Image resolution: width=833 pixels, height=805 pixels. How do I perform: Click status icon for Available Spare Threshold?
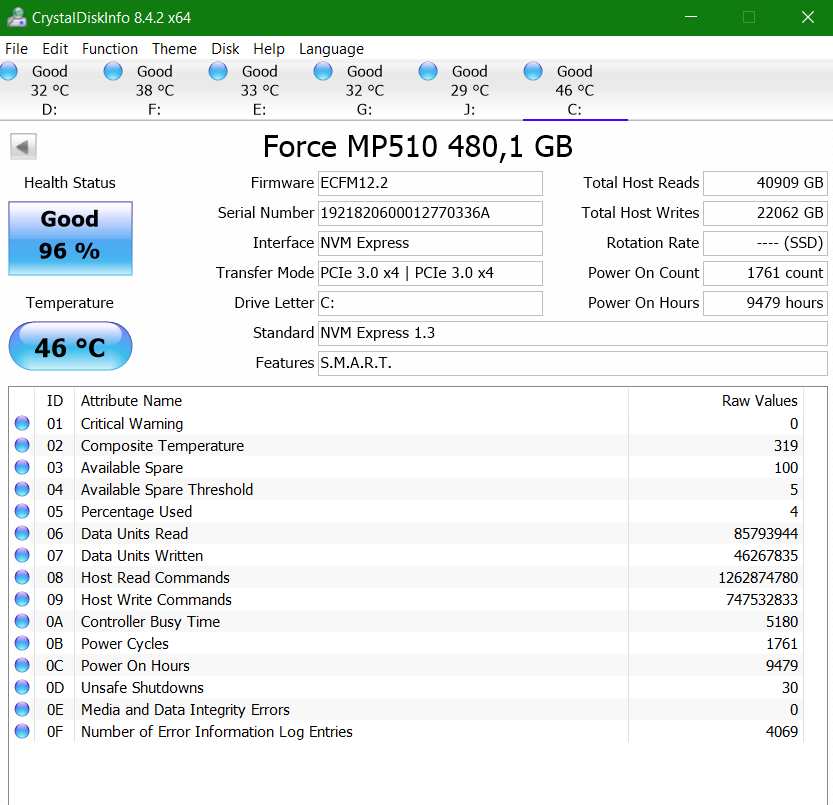point(22,489)
